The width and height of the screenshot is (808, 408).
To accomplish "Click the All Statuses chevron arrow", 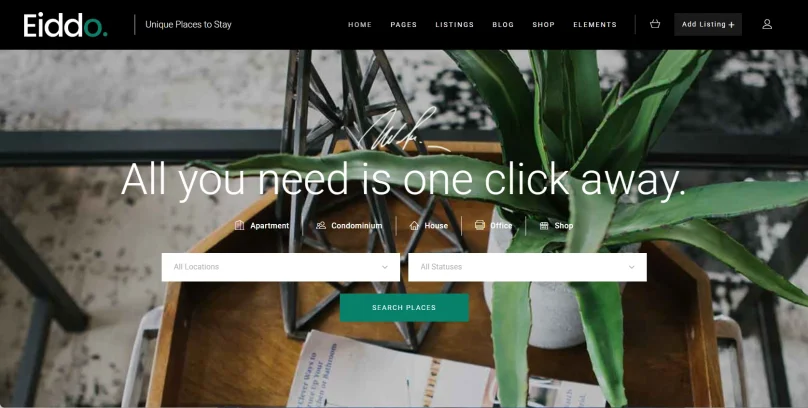I will 631,267.
